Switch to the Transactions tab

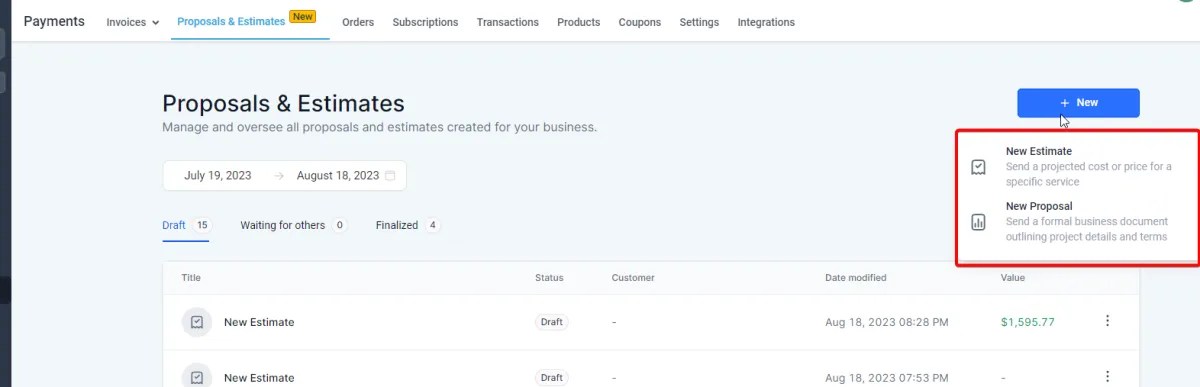point(507,22)
